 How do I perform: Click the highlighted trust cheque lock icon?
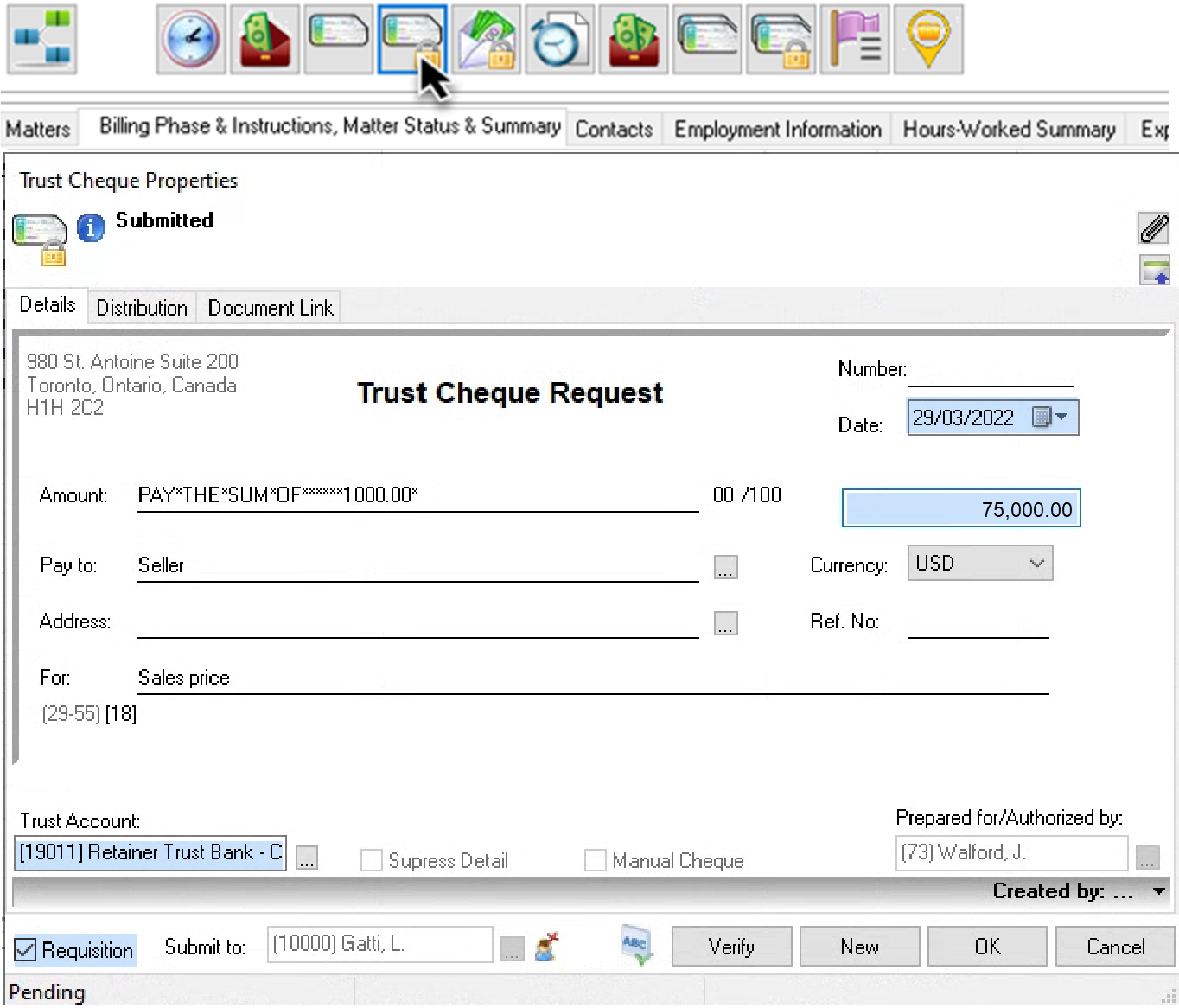tap(412, 39)
